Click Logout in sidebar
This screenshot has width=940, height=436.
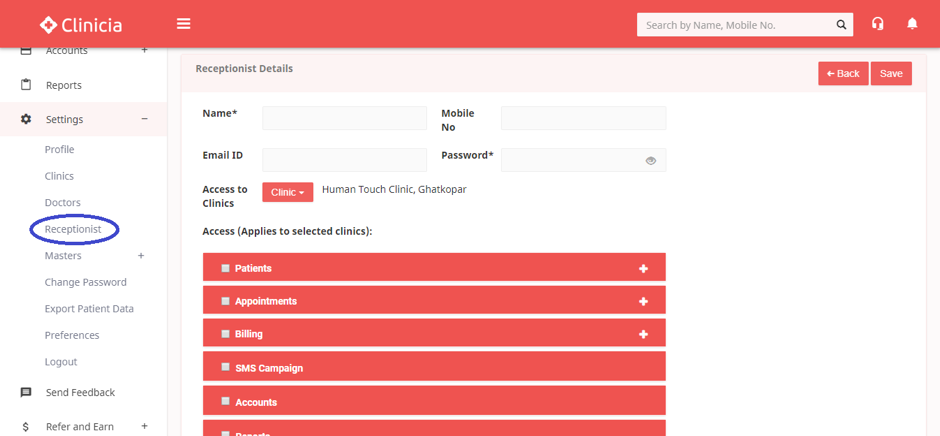click(61, 362)
